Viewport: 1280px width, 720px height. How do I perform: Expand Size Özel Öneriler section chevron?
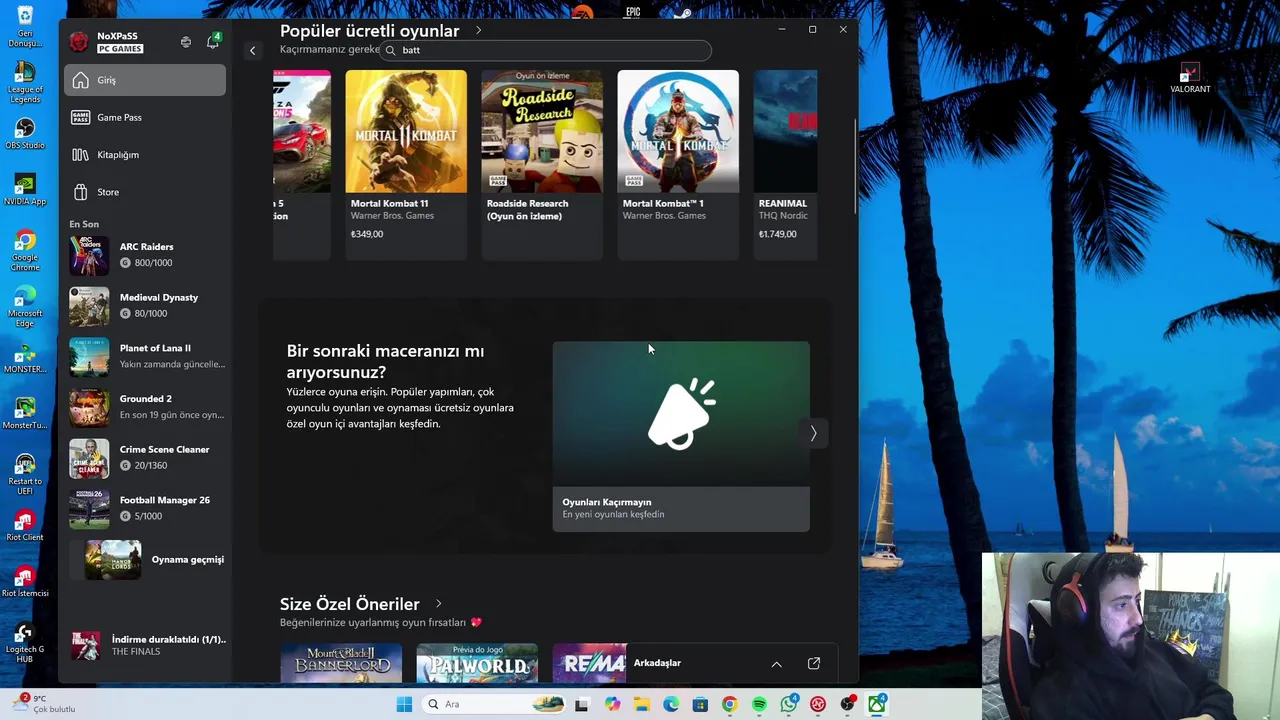pyautogui.click(x=438, y=604)
